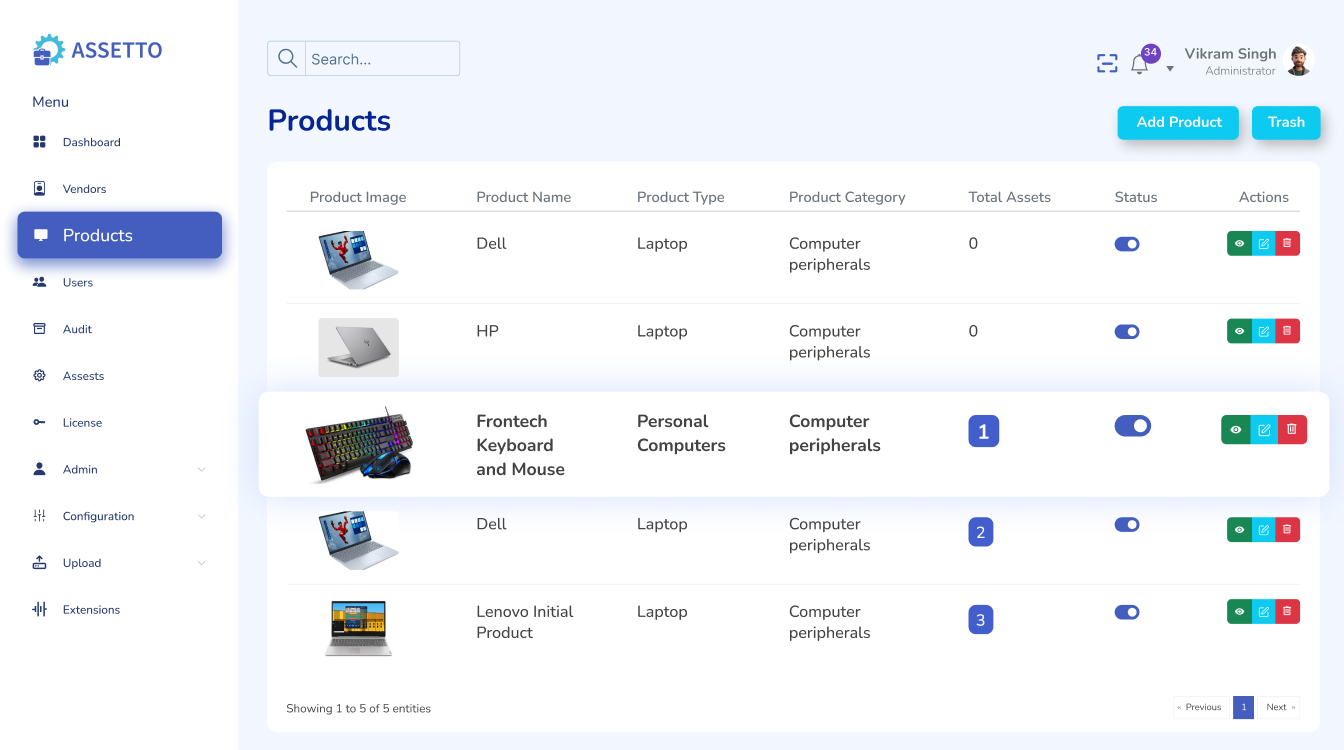Delete the Frontech Keyboard and Mouse product
Image resolution: width=1344 pixels, height=750 pixels.
(1292, 430)
